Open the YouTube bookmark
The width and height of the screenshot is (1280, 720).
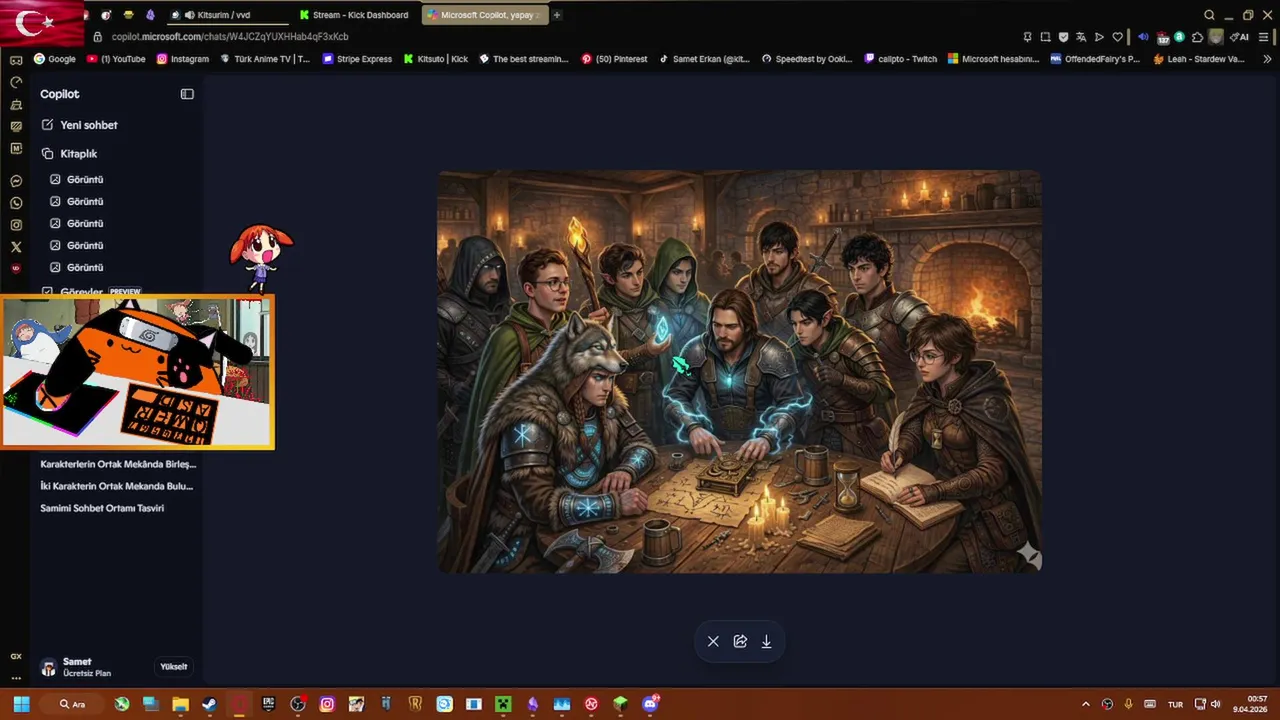[116, 59]
